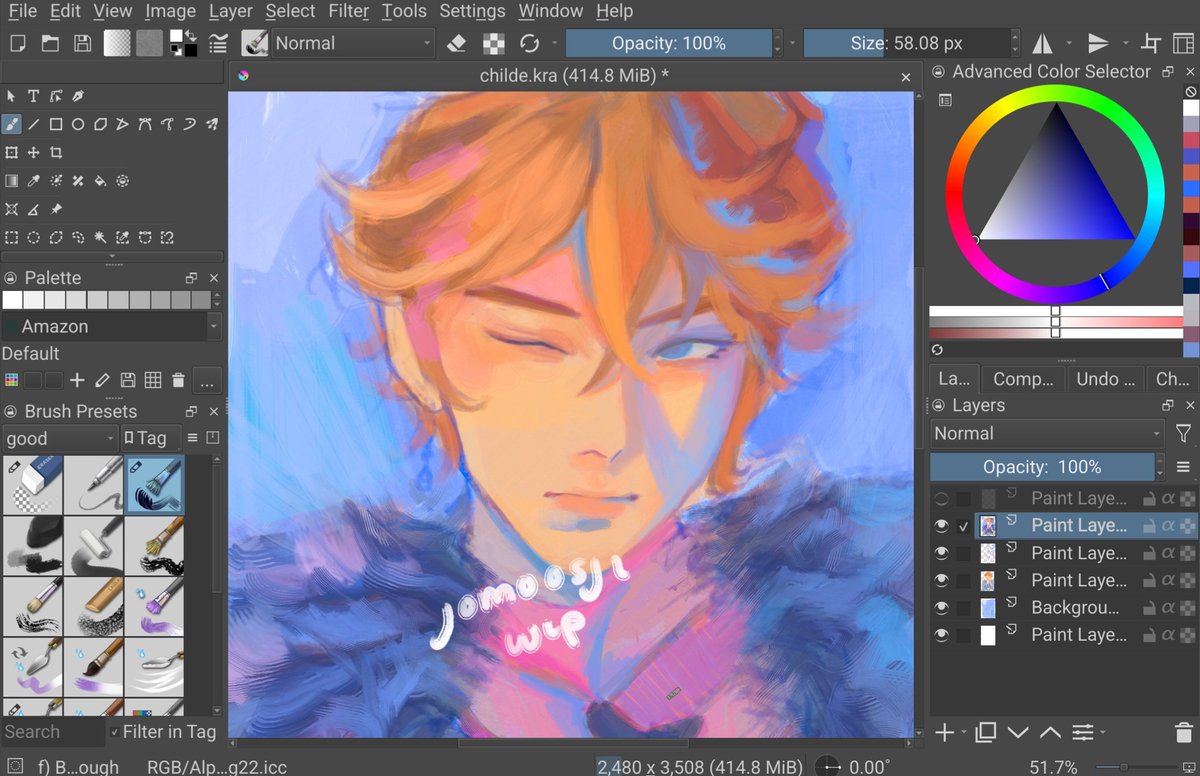Select the Move tool
Screen dimensions: 1200x776
pos(33,152)
